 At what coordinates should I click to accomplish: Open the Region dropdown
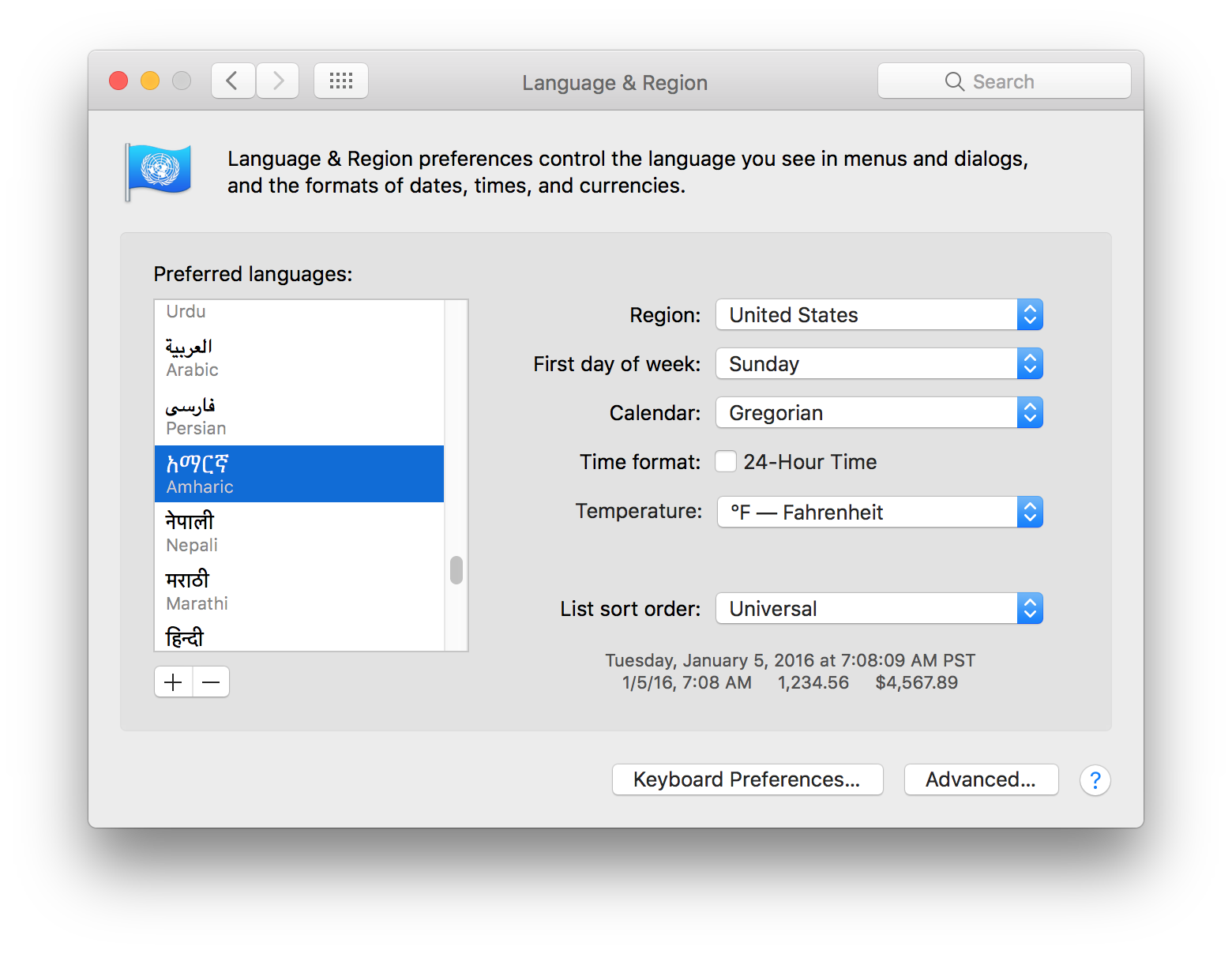pyautogui.click(x=879, y=315)
